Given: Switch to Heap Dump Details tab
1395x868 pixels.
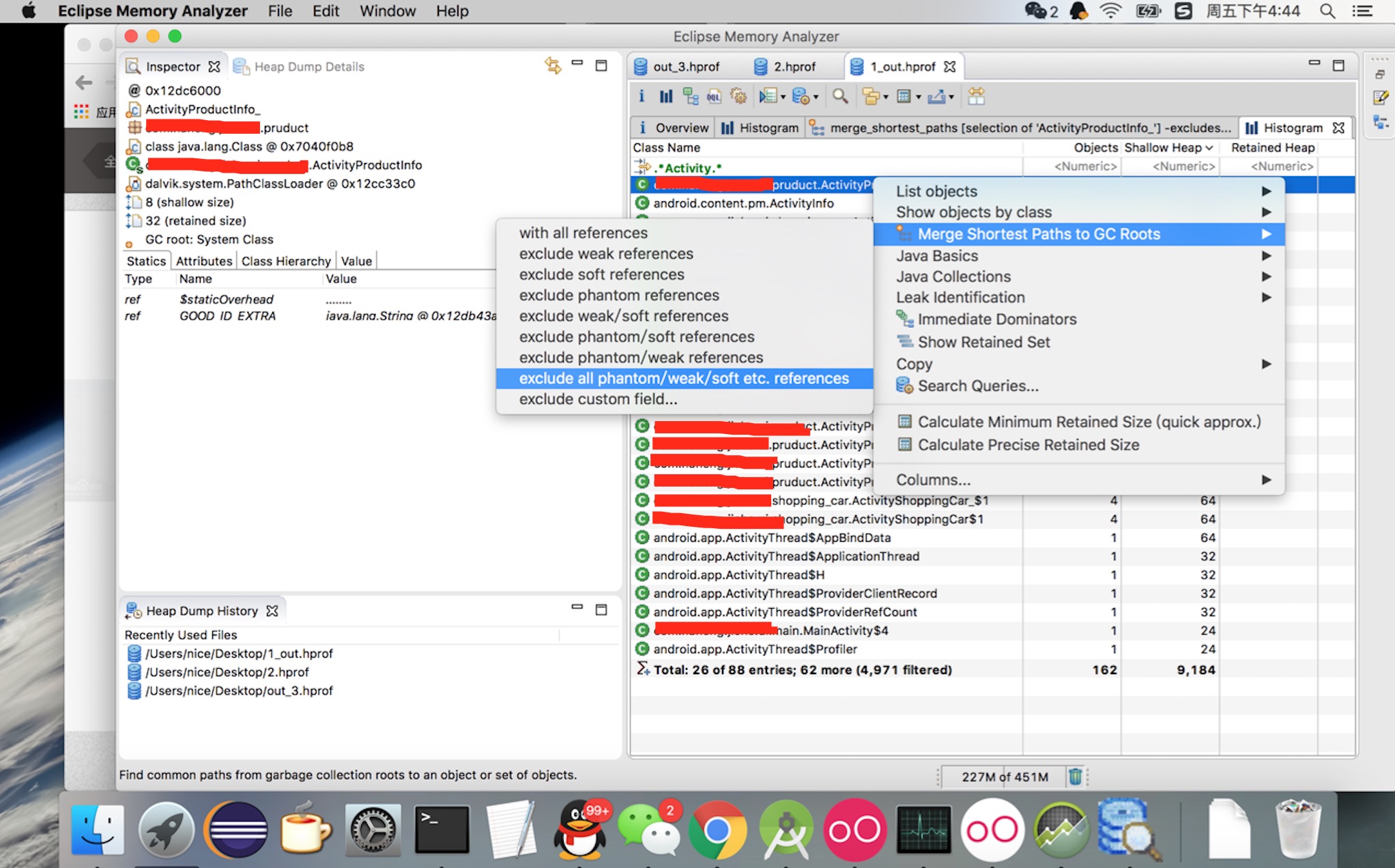Looking at the screenshot, I should [x=299, y=66].
